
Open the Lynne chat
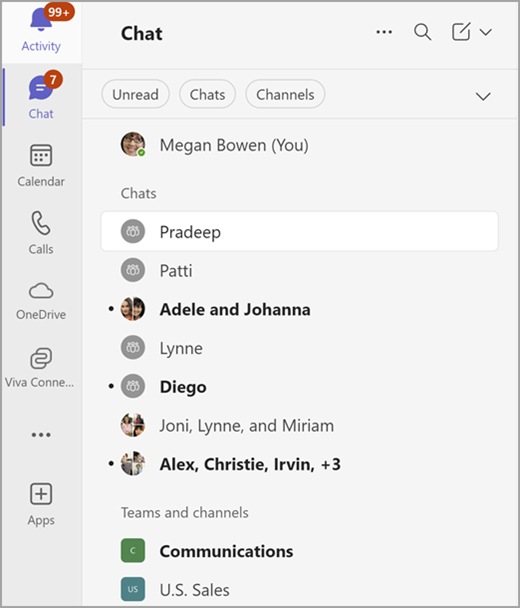(x=299, y=348)
